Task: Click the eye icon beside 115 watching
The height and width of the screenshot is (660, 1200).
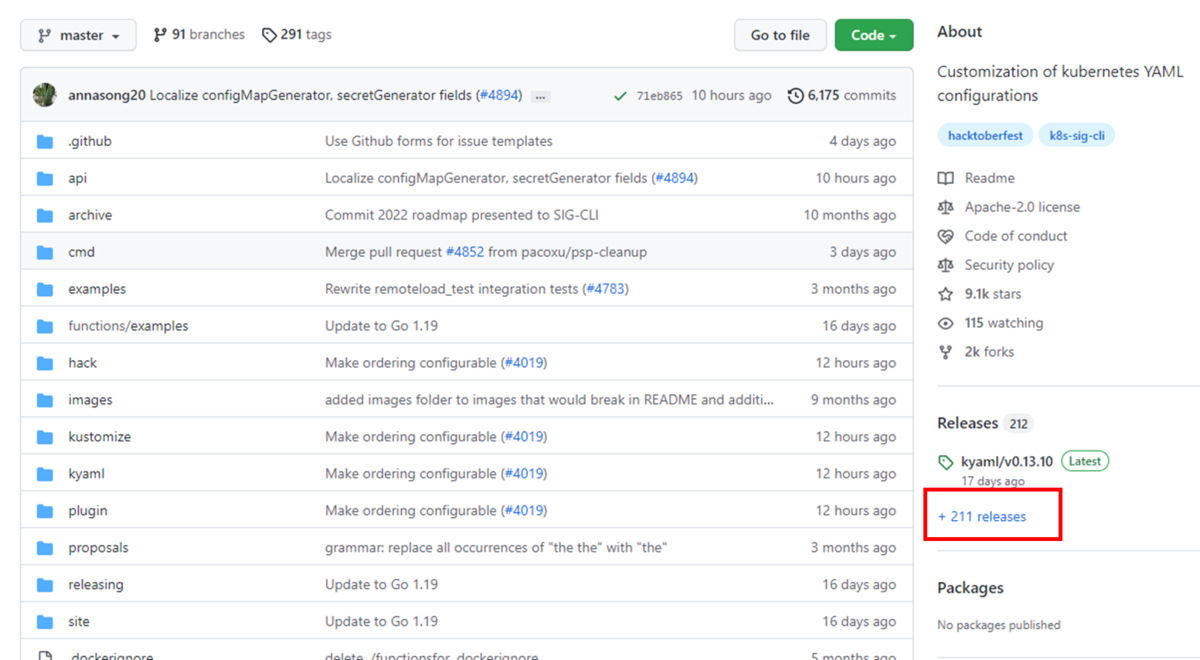Action: pyautogui.click(x=946, y=323)
